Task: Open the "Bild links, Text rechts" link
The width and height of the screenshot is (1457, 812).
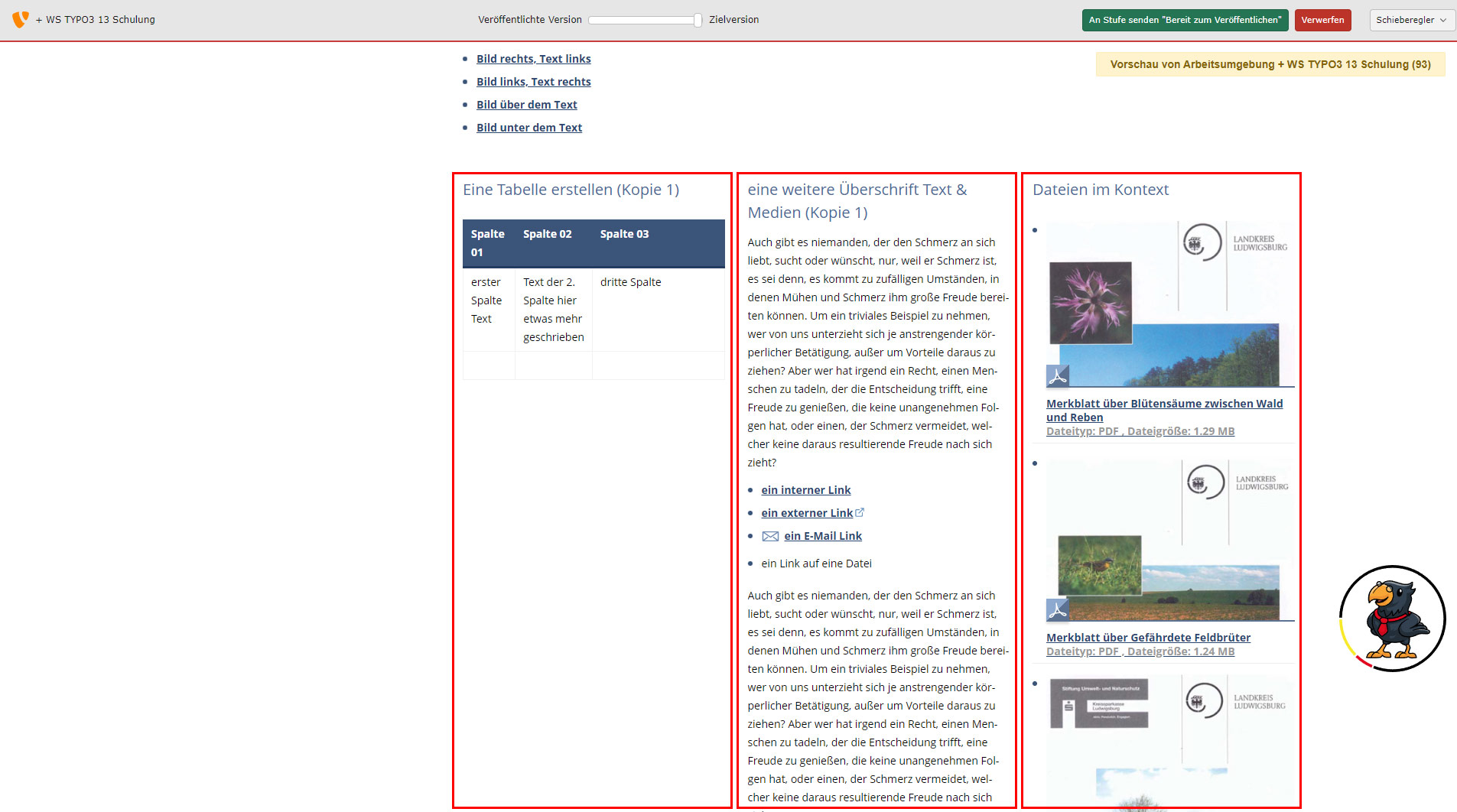Action: 533,82
